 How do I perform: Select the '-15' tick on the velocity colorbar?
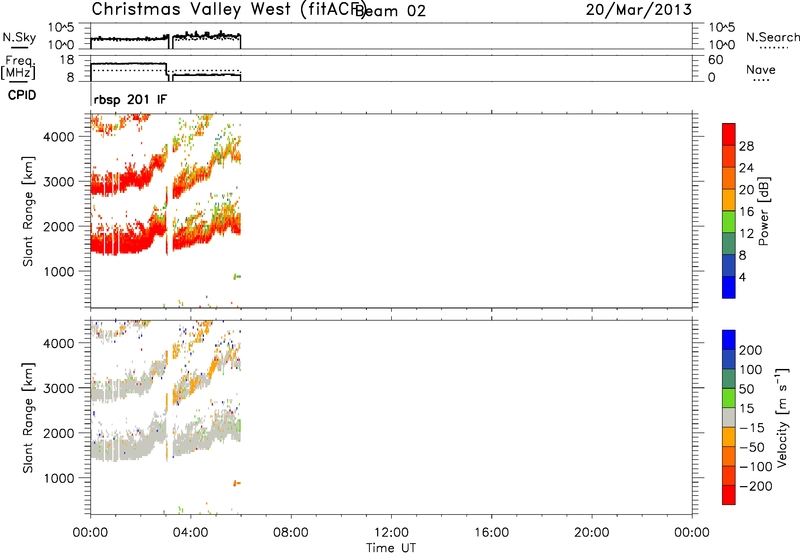(x=752, y=428)
